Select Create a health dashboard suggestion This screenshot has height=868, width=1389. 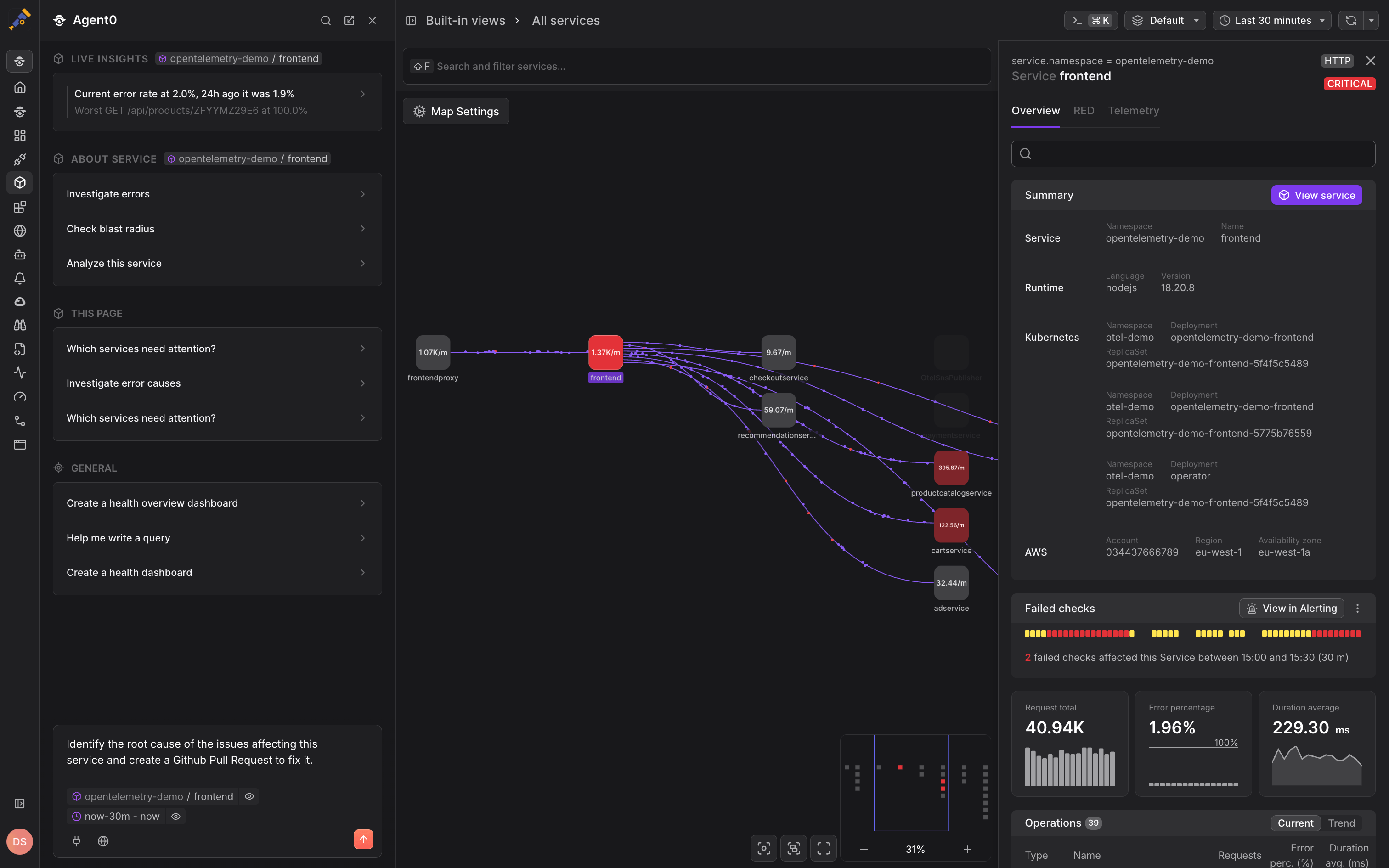[x=218, y=573]
